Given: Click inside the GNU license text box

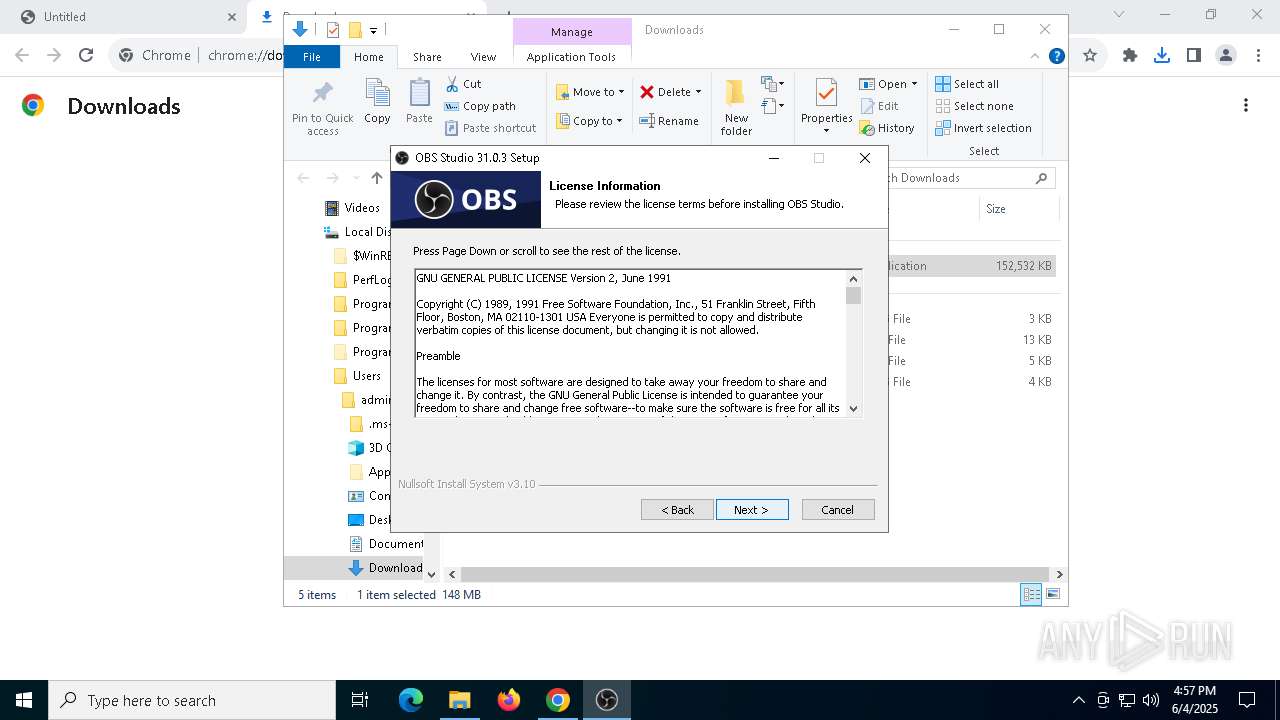Looking at the screenshot, I should click(630, 343).
